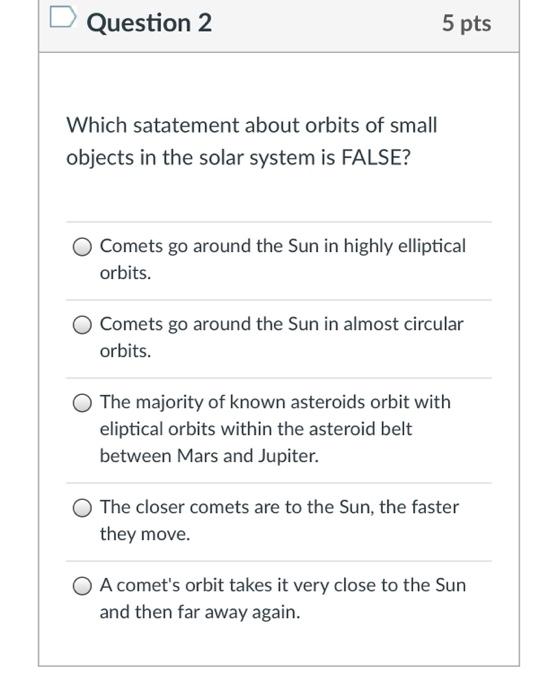This screenshot has width=557, height=700.
Task: Click the '5 pts' points label
Action: click(x=466, y=24)
